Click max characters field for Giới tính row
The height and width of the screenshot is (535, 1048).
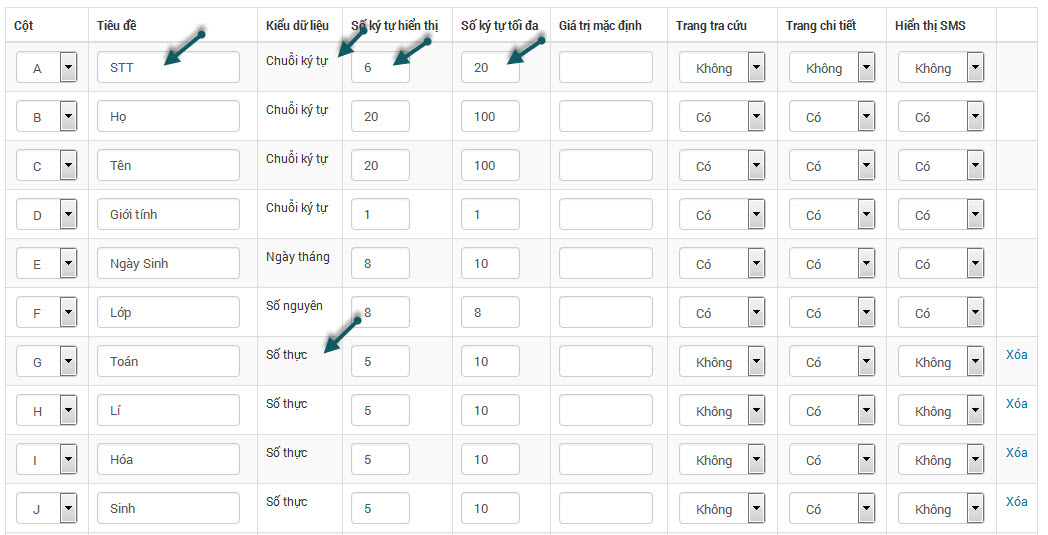point(490,215)
